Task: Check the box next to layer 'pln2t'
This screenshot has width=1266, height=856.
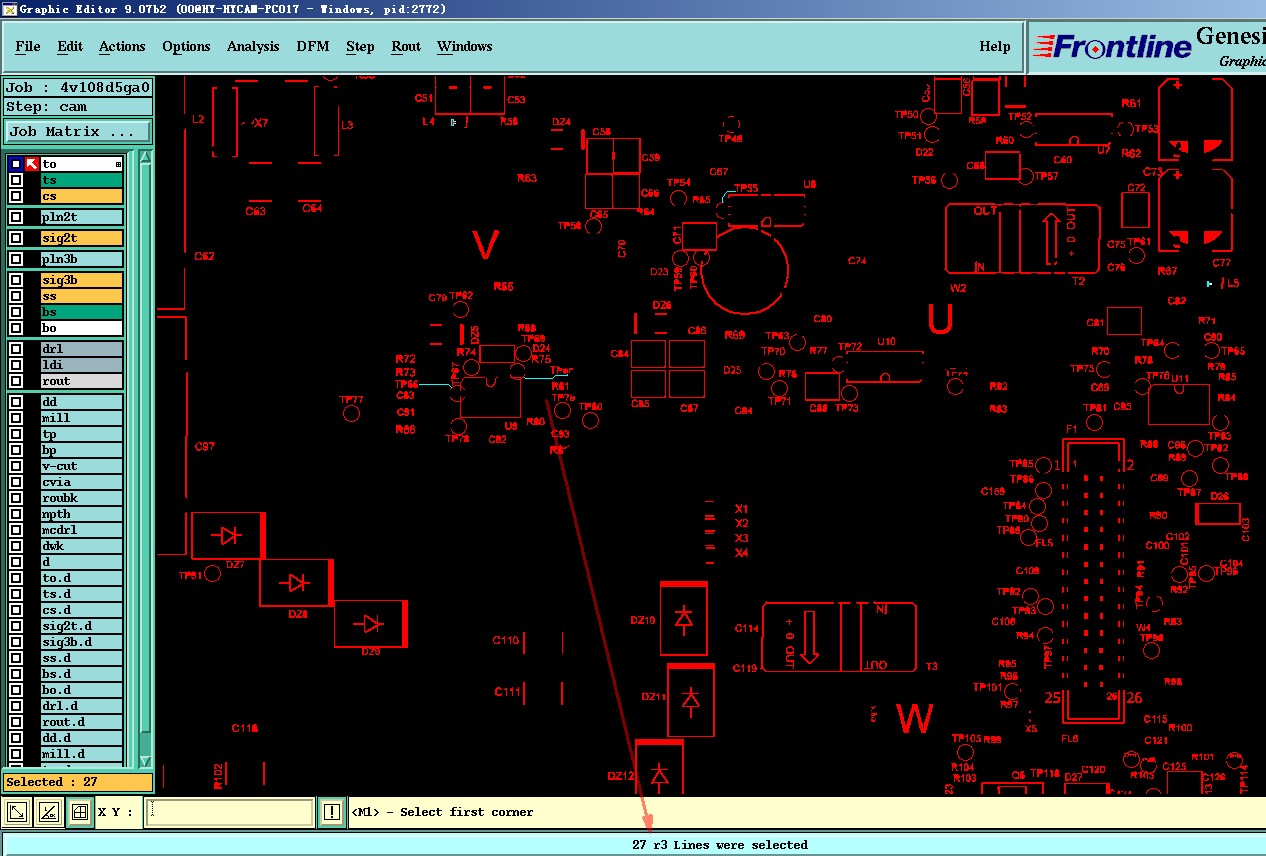Action: click(16, 217)
